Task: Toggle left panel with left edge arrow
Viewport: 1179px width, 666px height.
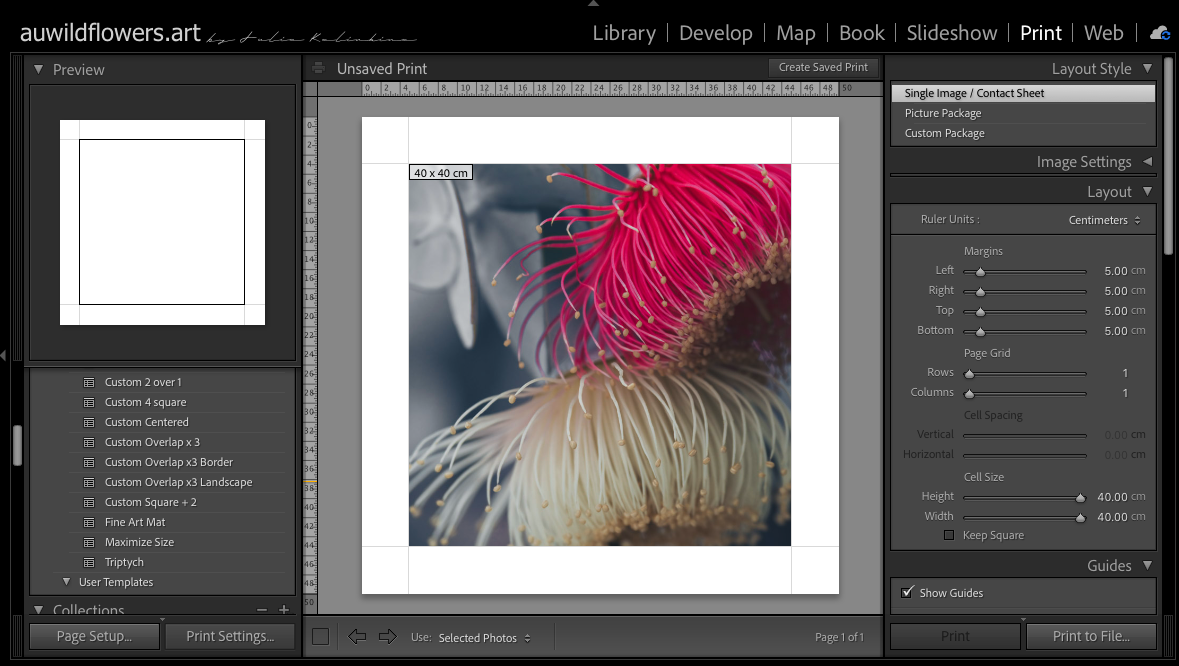Action: pyautogui.click(x=4, y=355)
